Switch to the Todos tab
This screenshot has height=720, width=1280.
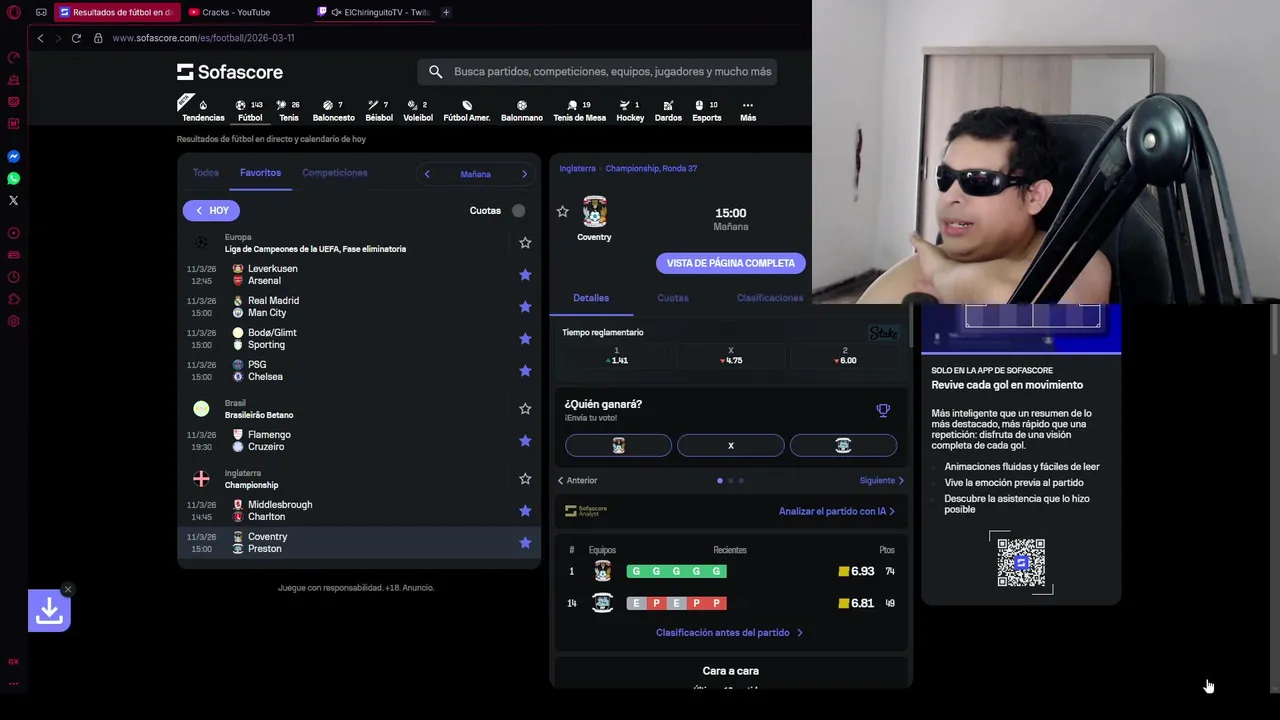(x=206, y=173)
